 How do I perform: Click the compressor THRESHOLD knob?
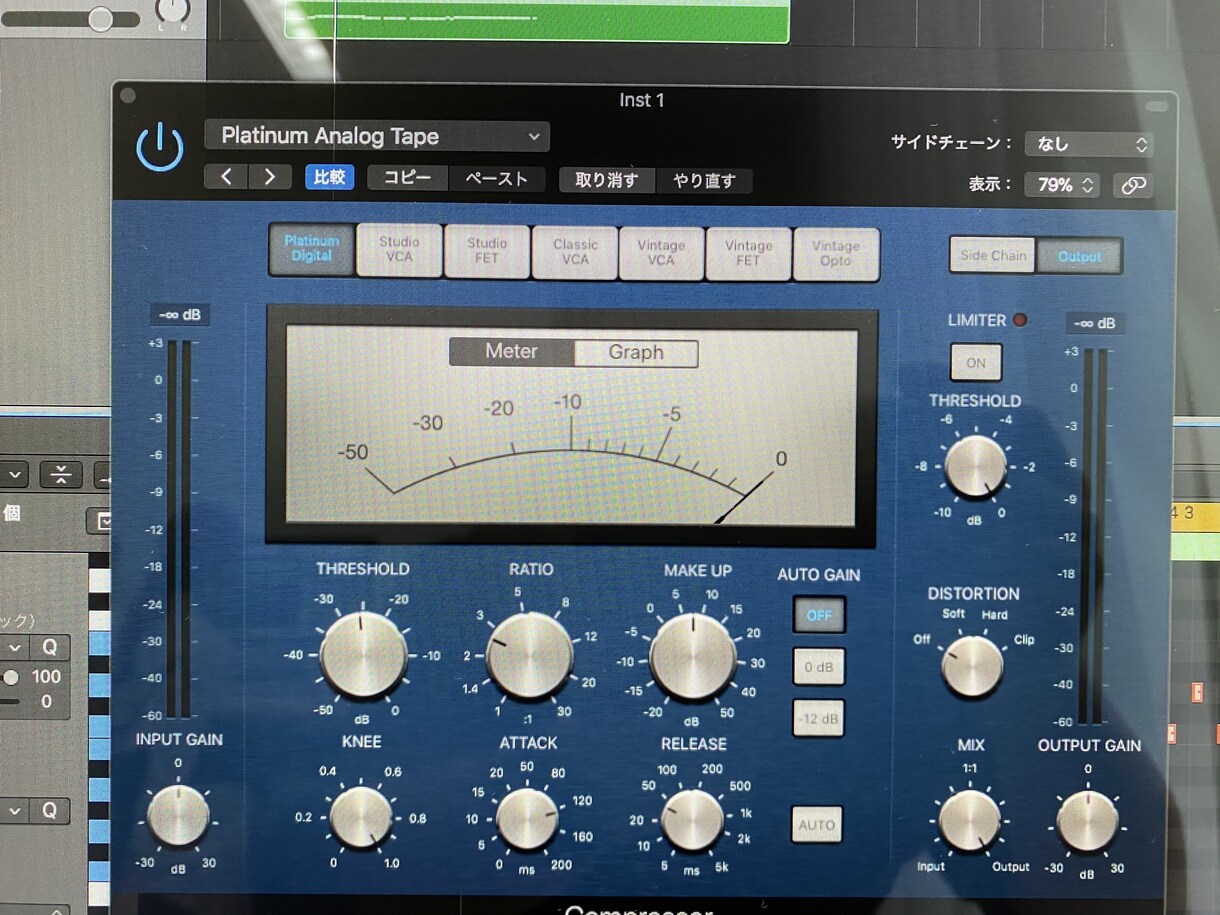(x=363, y=655)
